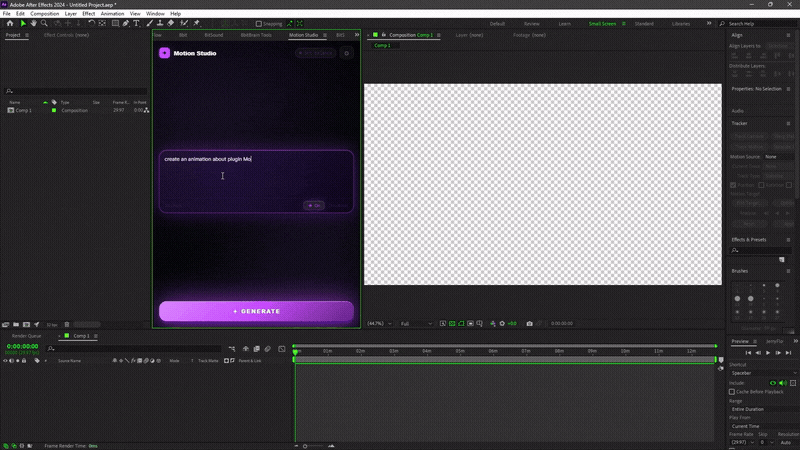Image resolution: width=800 pixels, height=450 pixels.
Task: Open the Play From Current Time dropdown
Action: [x=763, y=426]
